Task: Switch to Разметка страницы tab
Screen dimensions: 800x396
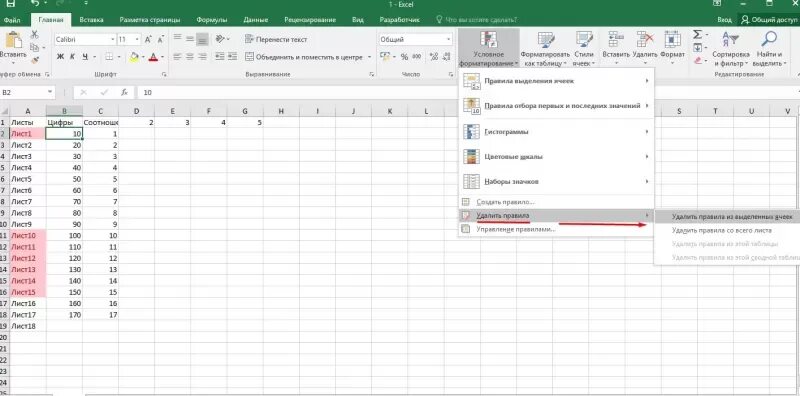Action: [x=150, y=20]
